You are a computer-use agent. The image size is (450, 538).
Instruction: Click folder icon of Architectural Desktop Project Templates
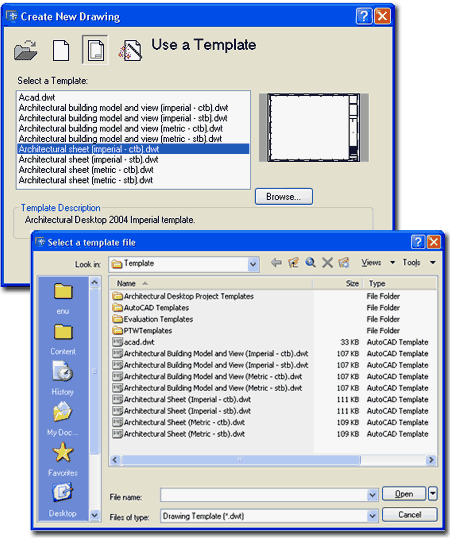[117, 296]
